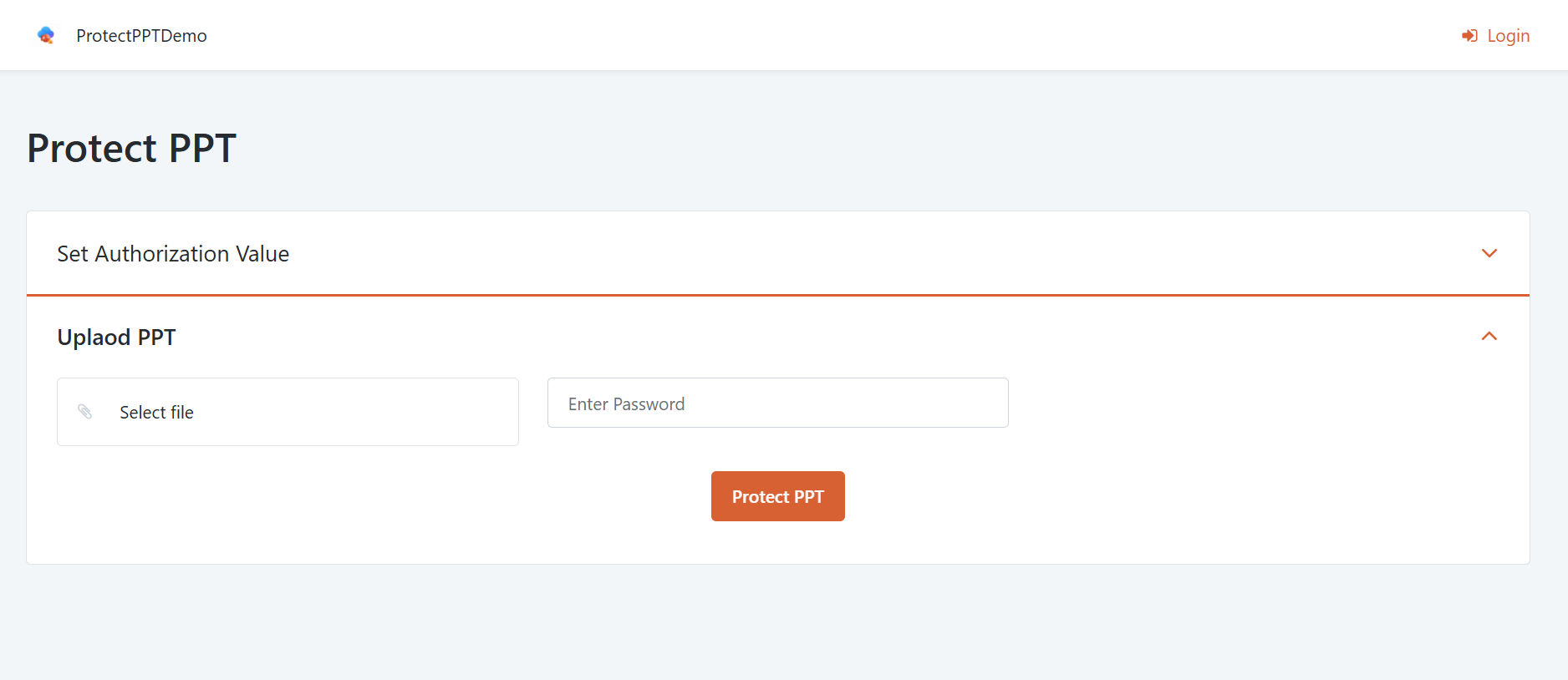Click the word Protect on the orange button

tap(760, 497)
